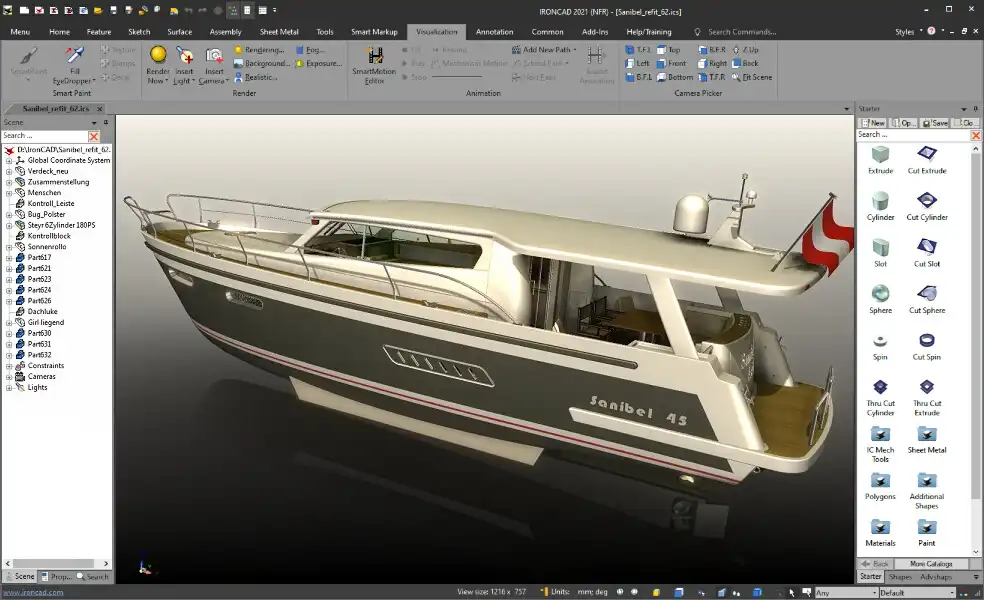
Task: Expand the Cameras tree node
Action: [9, 377]
